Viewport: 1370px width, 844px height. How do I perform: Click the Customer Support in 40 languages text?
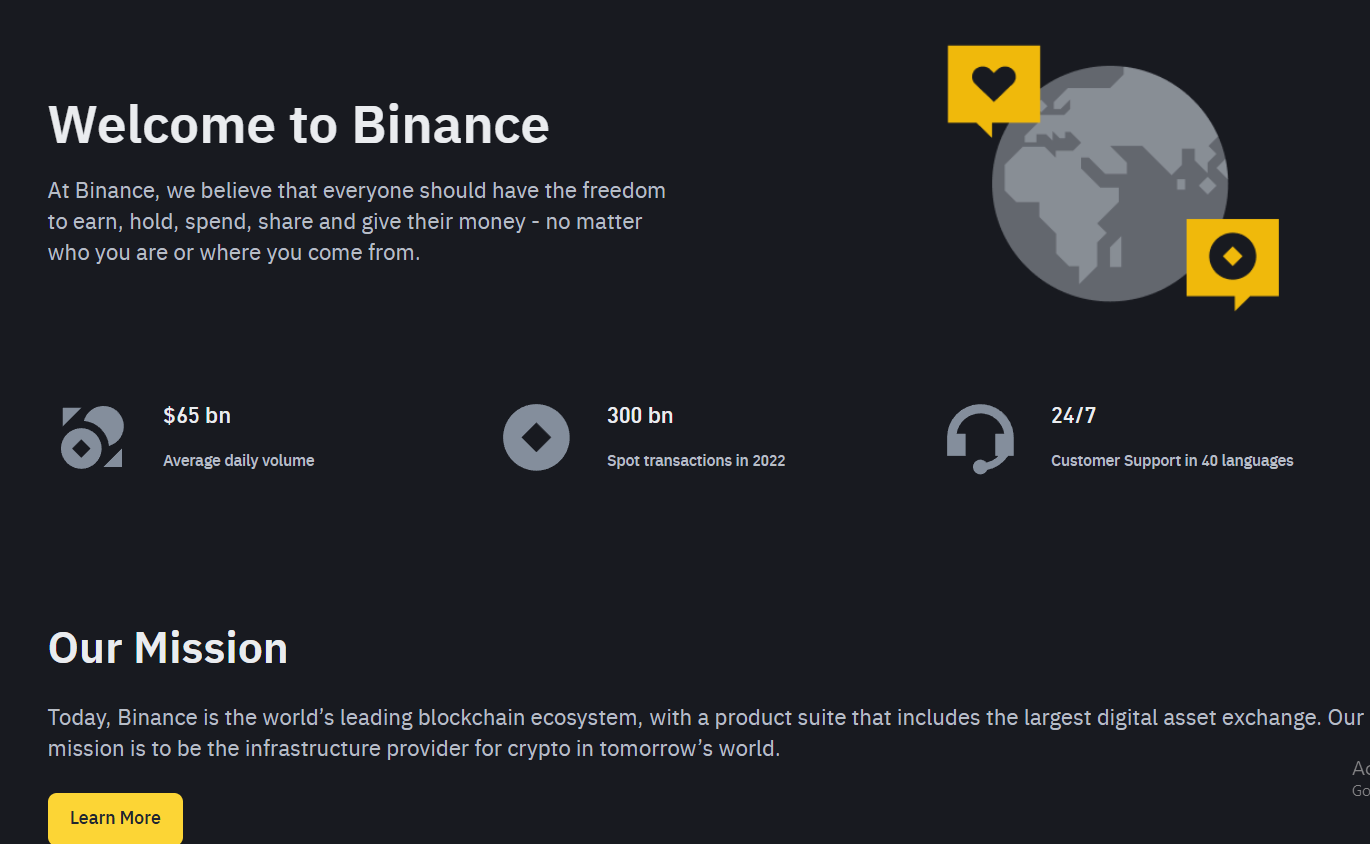(x=1172, y=460)
